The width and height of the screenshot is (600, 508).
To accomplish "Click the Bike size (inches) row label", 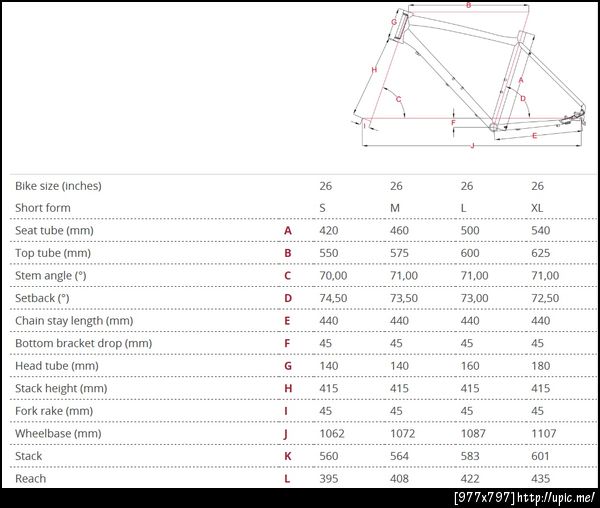I will pos(58,186).
